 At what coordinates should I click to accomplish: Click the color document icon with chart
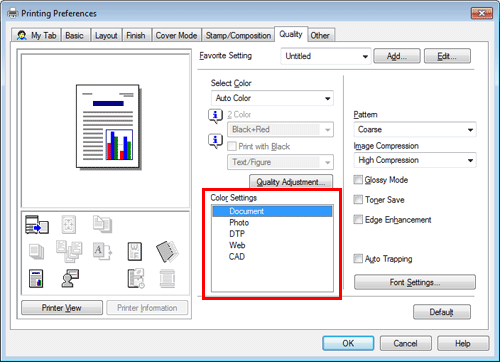[x=36, y=278]
